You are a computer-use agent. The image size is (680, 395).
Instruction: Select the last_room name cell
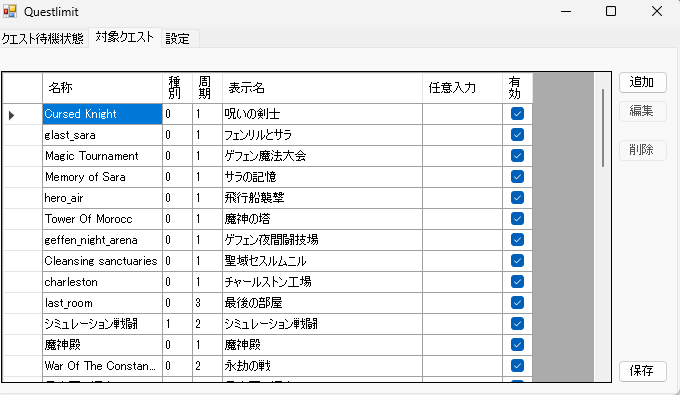(x=102, y=303)
